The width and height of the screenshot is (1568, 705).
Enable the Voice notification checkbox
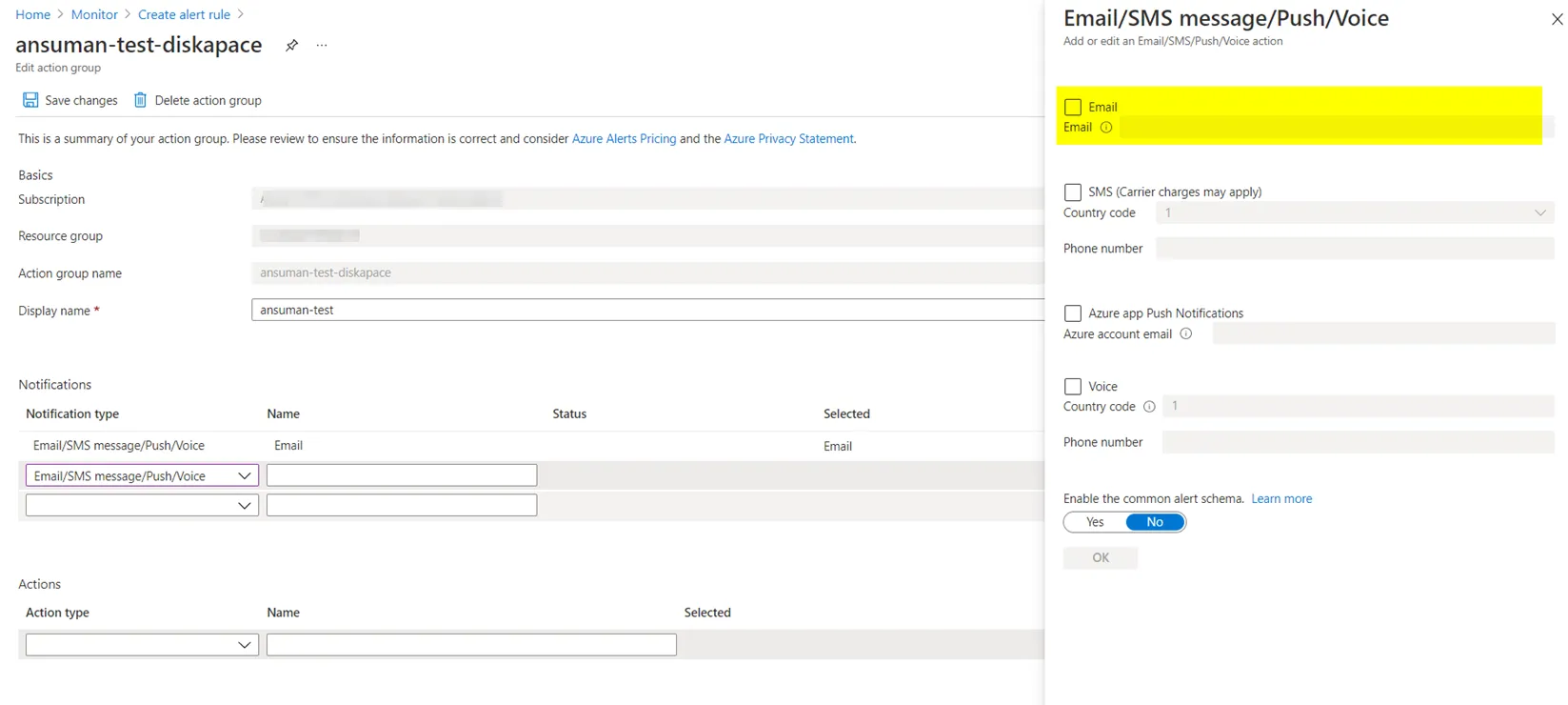pos(1073,387)
